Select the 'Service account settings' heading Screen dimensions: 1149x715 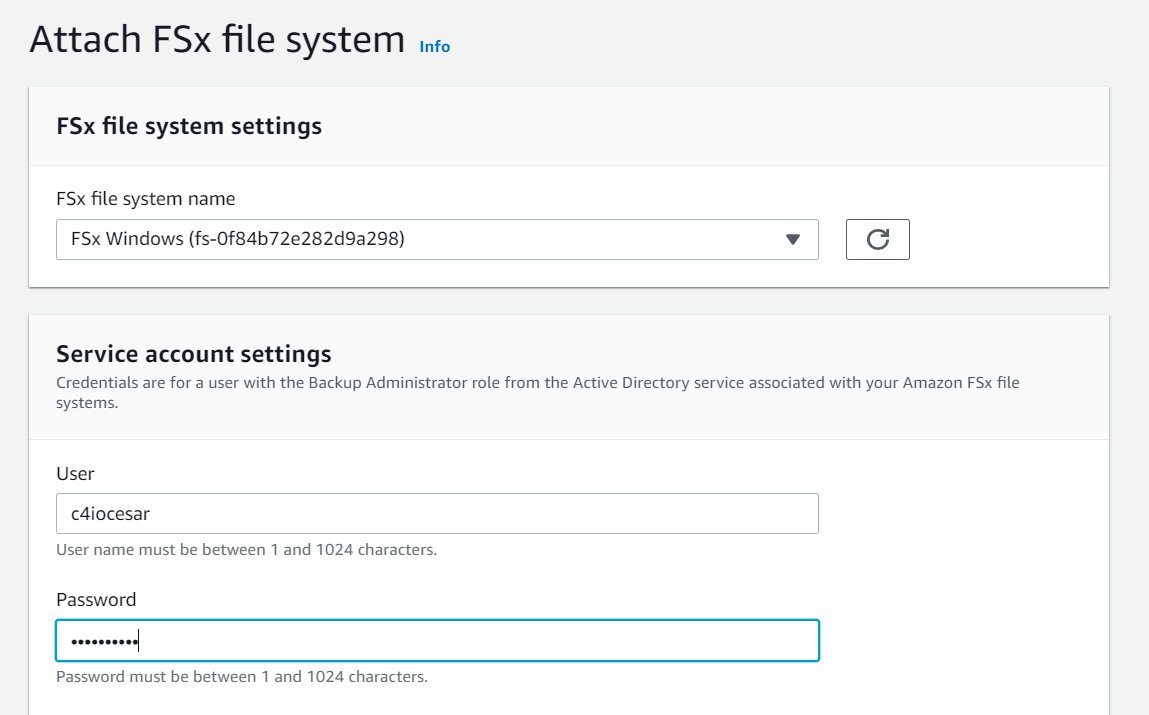(x=193, y=354)
